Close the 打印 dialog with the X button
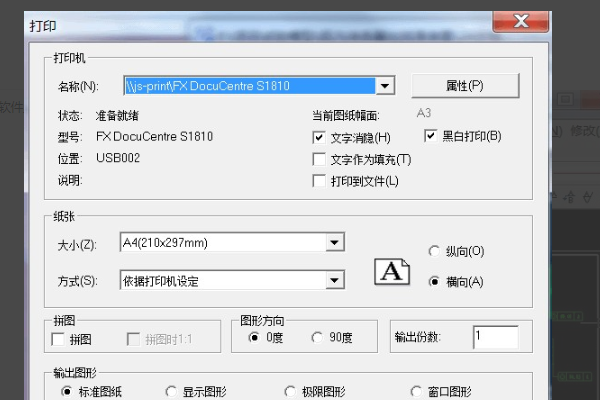 coord(521,21)
